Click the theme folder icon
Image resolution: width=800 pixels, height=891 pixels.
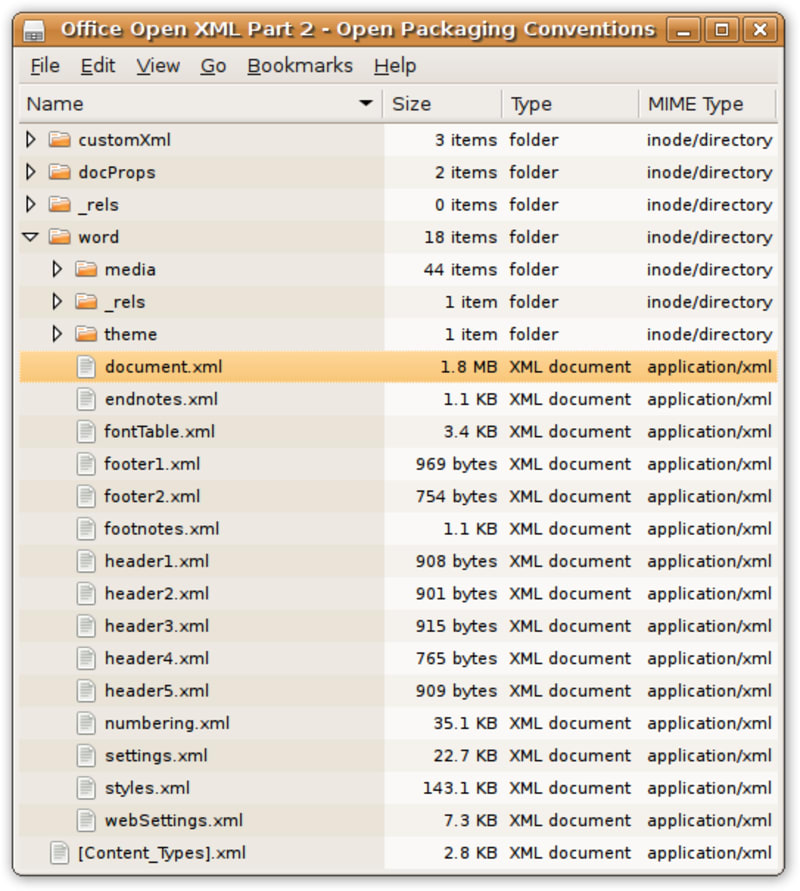[x=88, y=334]
